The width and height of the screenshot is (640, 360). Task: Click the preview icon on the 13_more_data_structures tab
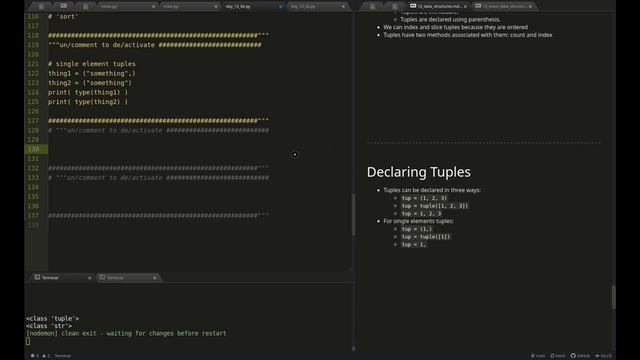pos(478,6)
